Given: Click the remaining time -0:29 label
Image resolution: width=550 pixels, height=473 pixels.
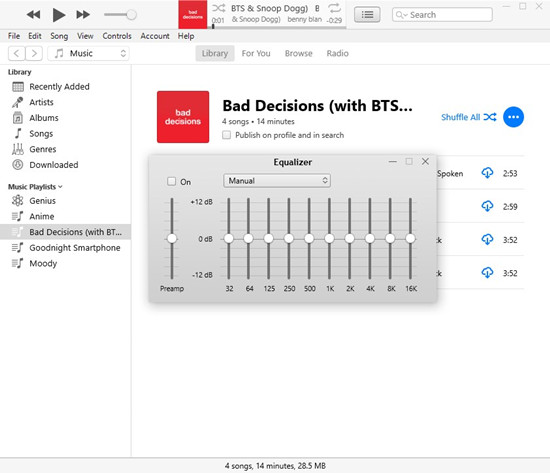Looking at the screenshot, I should tap(334, 20).
